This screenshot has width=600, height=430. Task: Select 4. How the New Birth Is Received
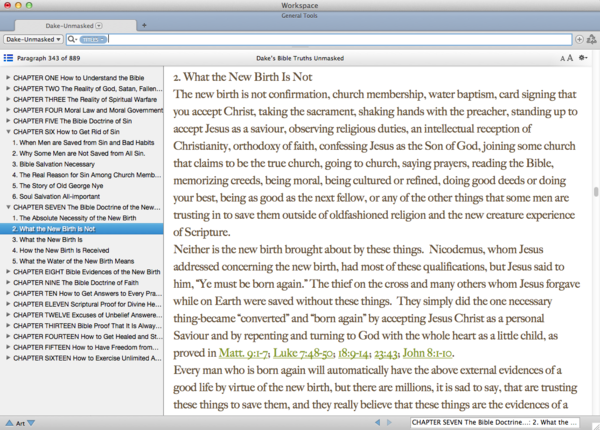click(x=60, y=250)
